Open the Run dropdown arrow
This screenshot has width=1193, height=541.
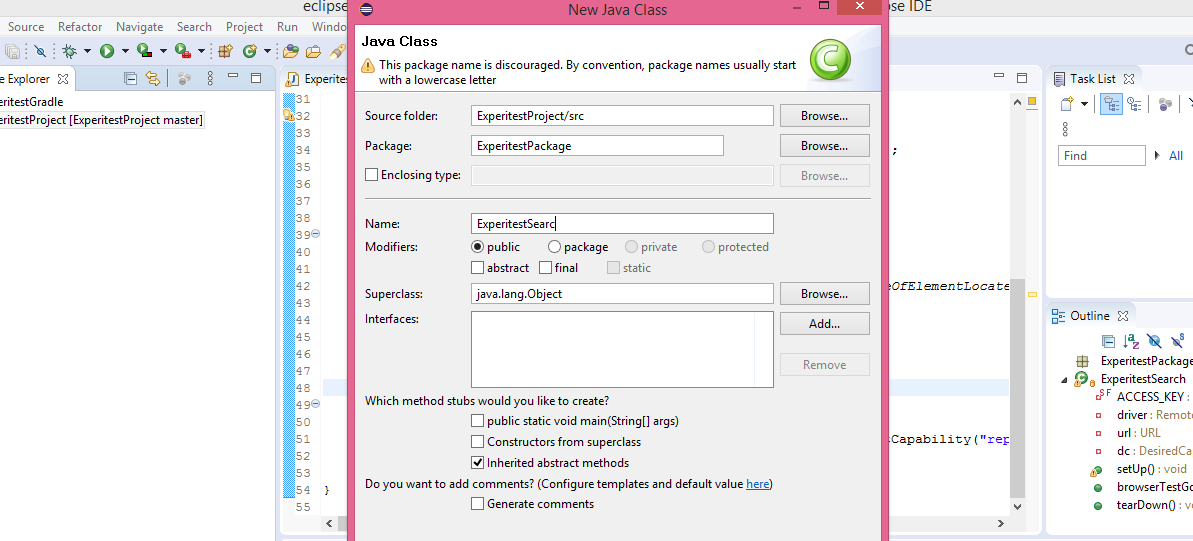pyautogui.click(x=125, y=52)
